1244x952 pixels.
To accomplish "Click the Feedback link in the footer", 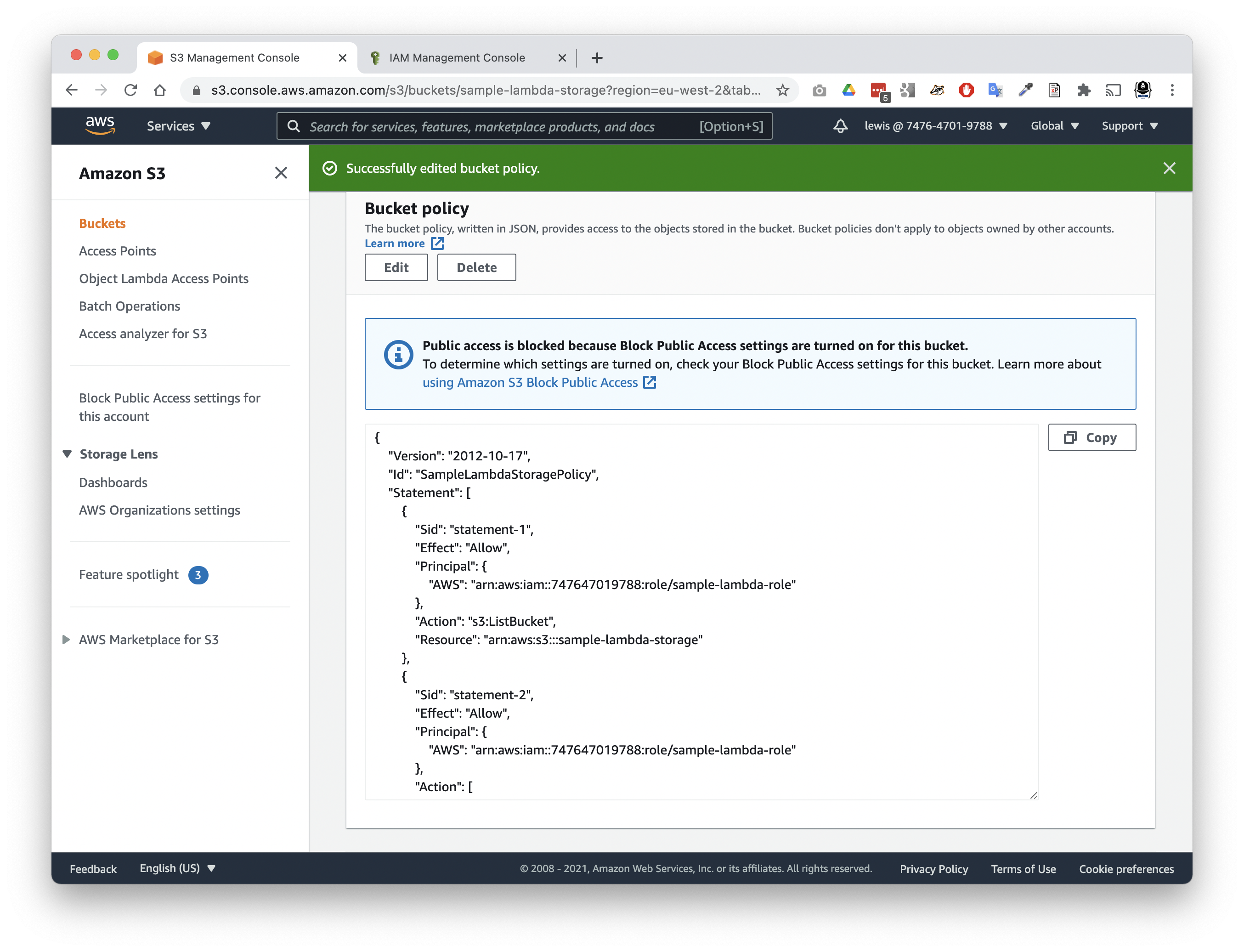I will 93,869.
